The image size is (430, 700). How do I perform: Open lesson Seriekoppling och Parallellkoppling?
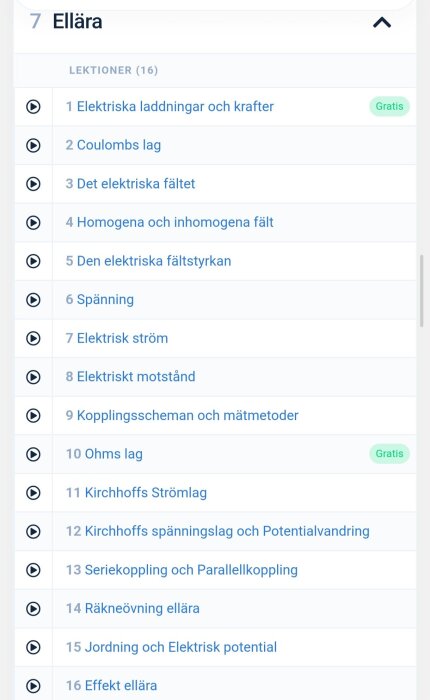coord(181,570)
